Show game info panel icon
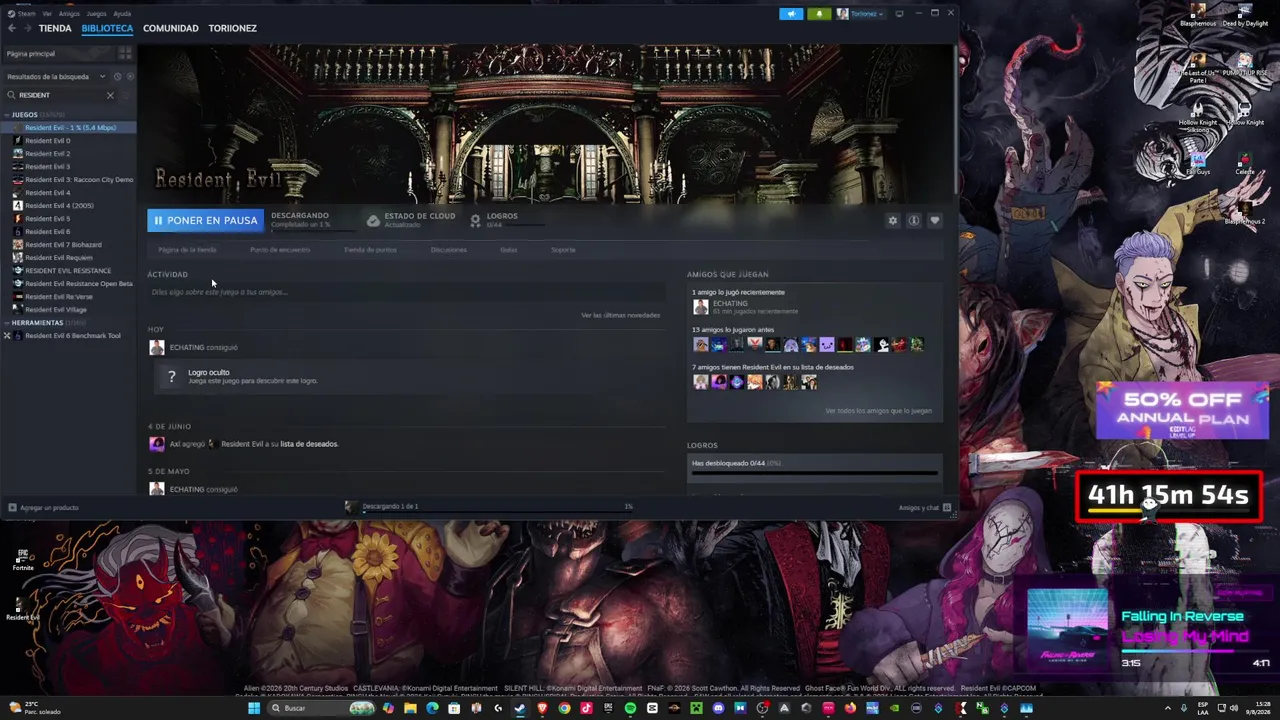Viewport: 1280px width, 720px height. [914, 220]
